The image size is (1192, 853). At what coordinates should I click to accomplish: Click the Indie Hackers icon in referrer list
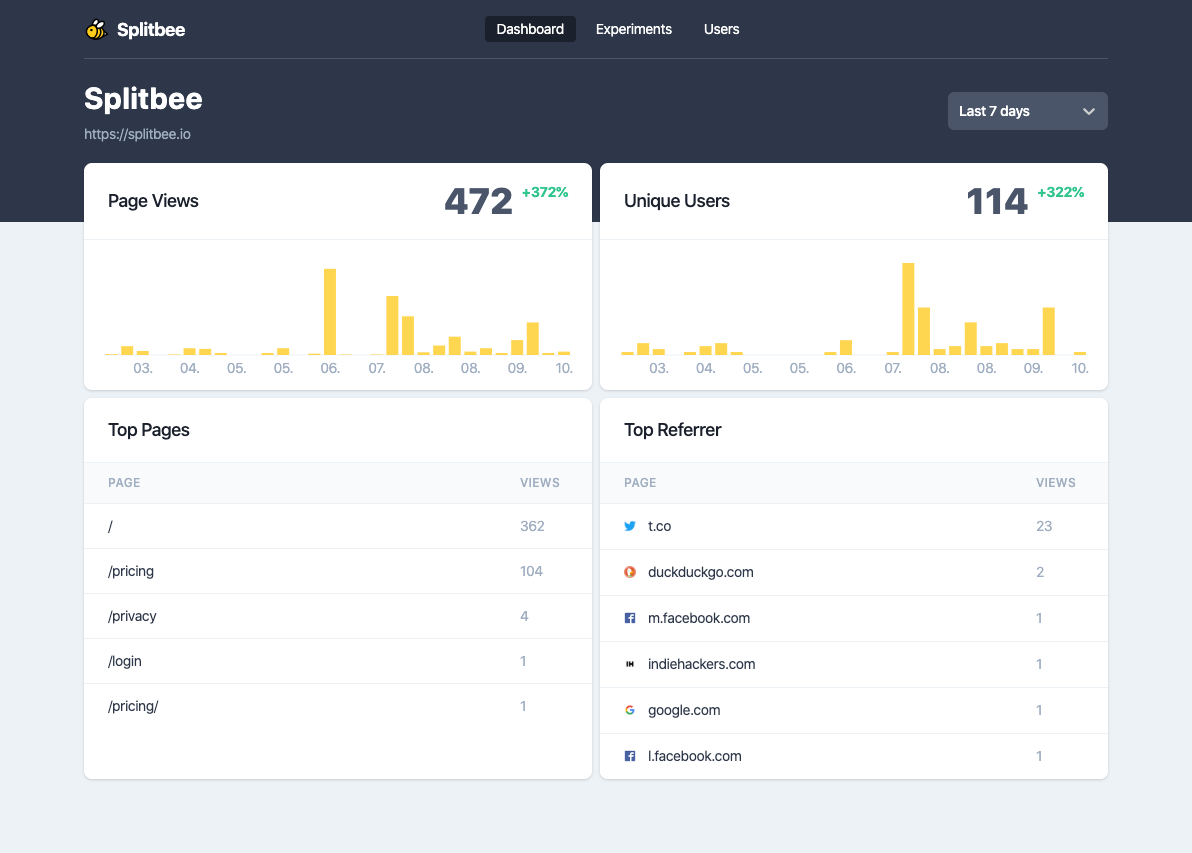(x=629, y=664)
